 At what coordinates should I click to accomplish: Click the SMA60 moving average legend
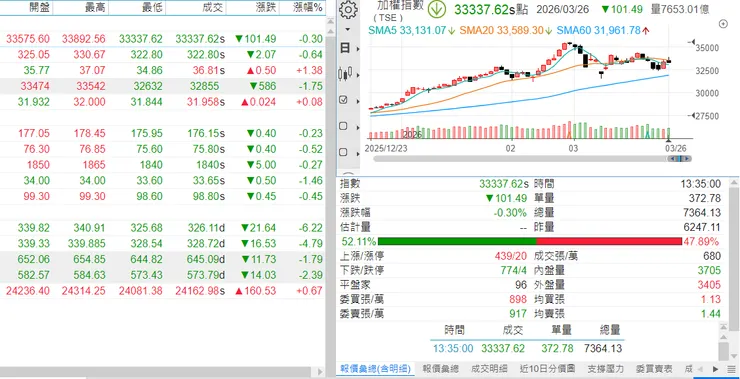click(604, 31)
